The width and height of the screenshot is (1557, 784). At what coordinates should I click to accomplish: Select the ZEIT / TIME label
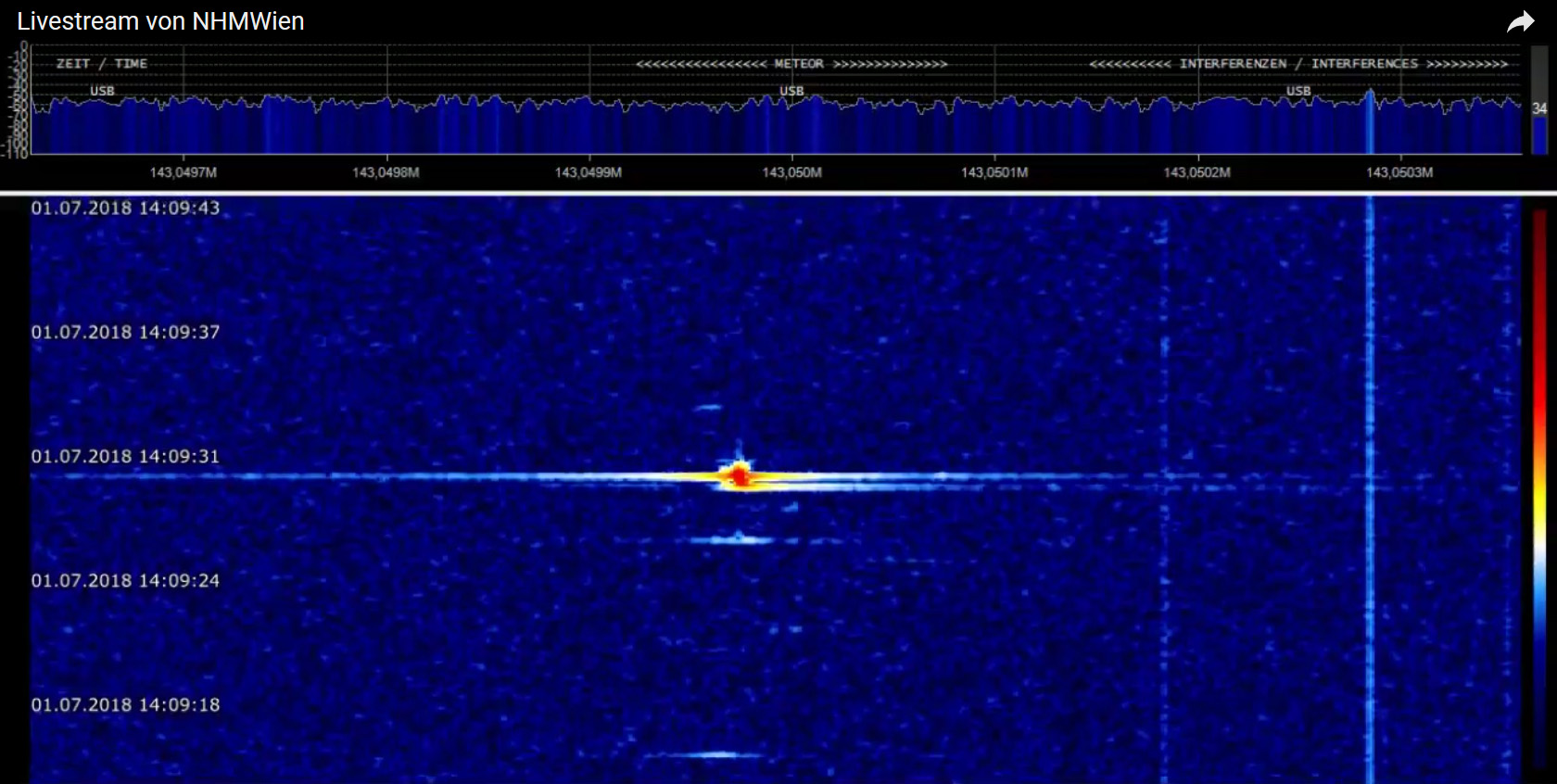102,64
